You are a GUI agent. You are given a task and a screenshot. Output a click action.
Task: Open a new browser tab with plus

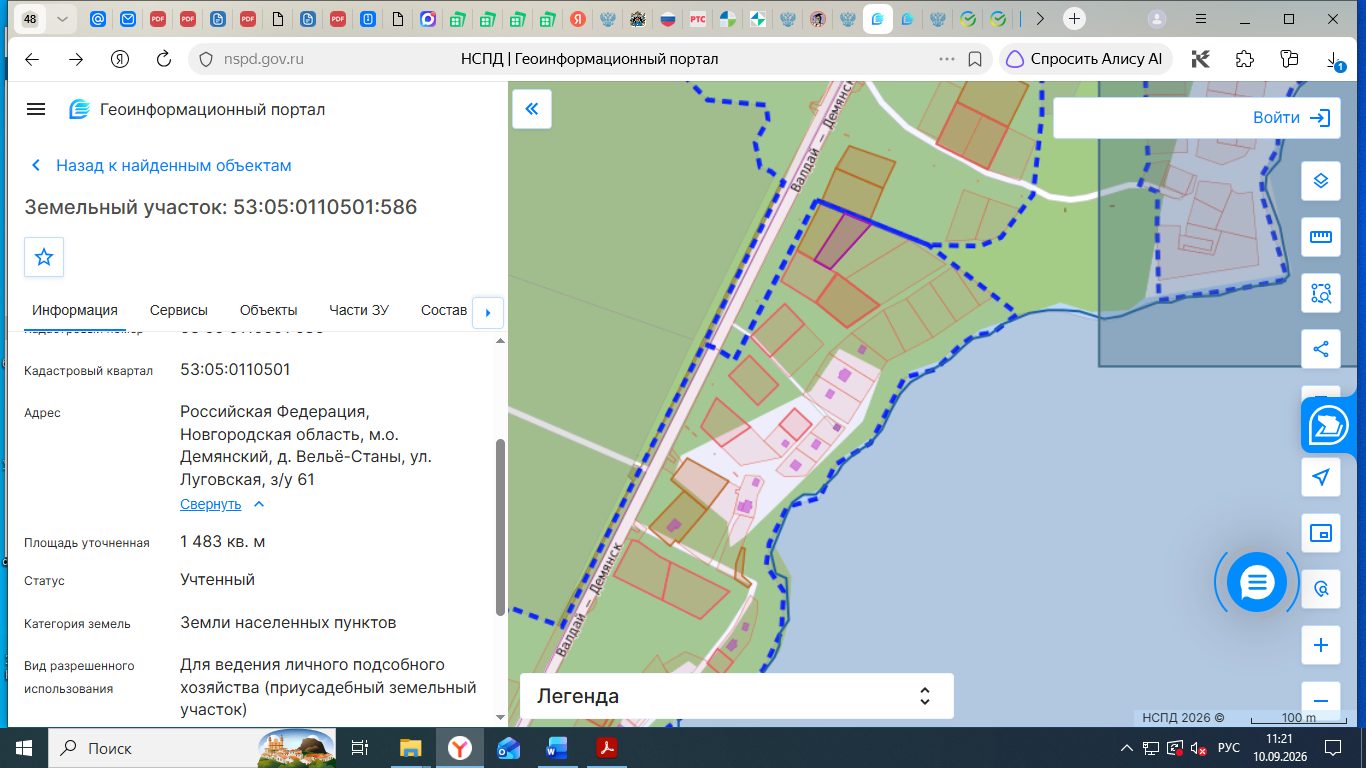point(1074,19)
